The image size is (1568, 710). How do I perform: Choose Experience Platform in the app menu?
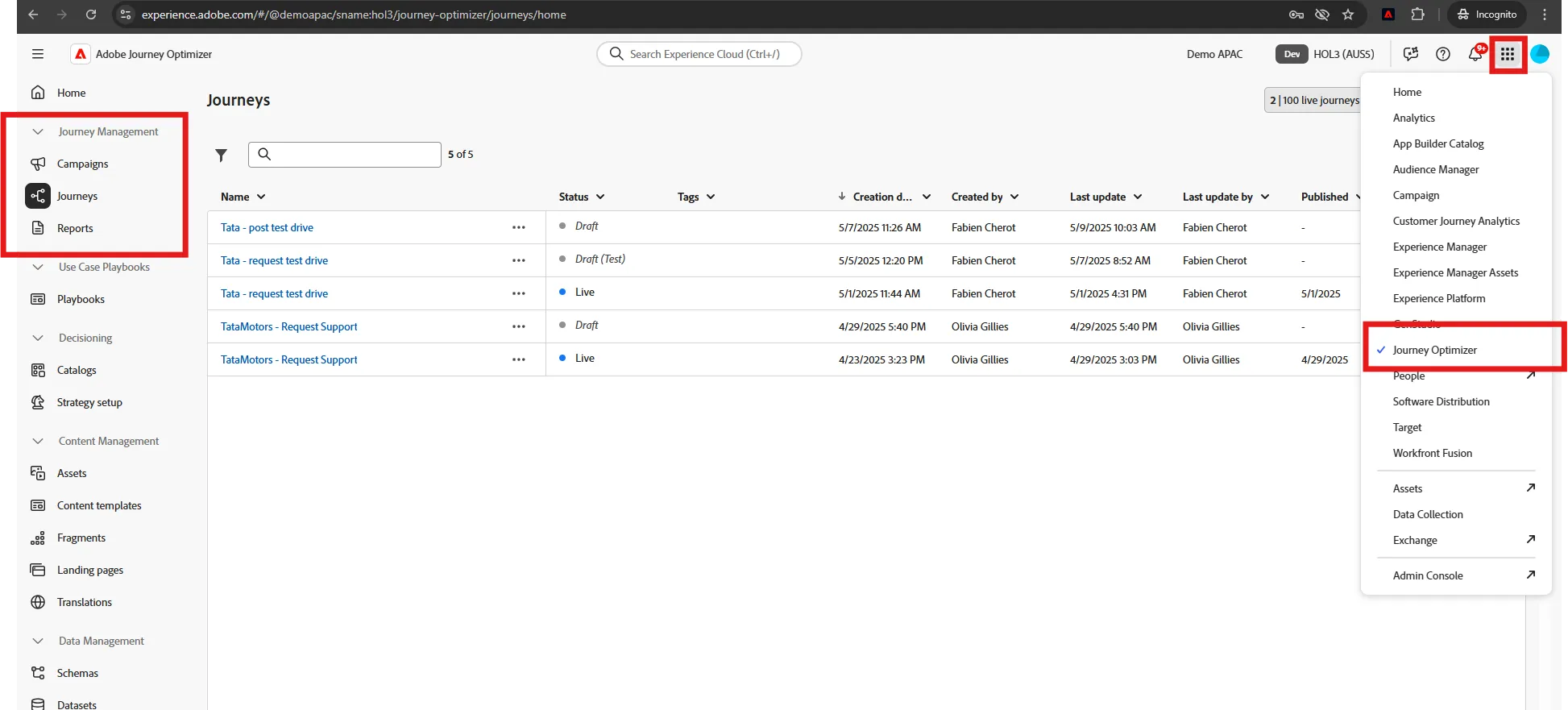(x=1439, y=298)
